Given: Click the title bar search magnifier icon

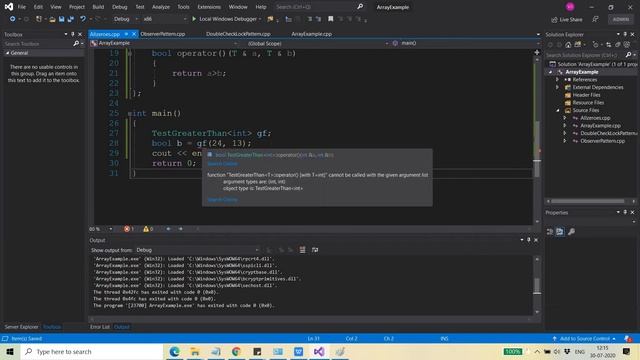Looking at the screenshot, I should click(x=360, y=7).
